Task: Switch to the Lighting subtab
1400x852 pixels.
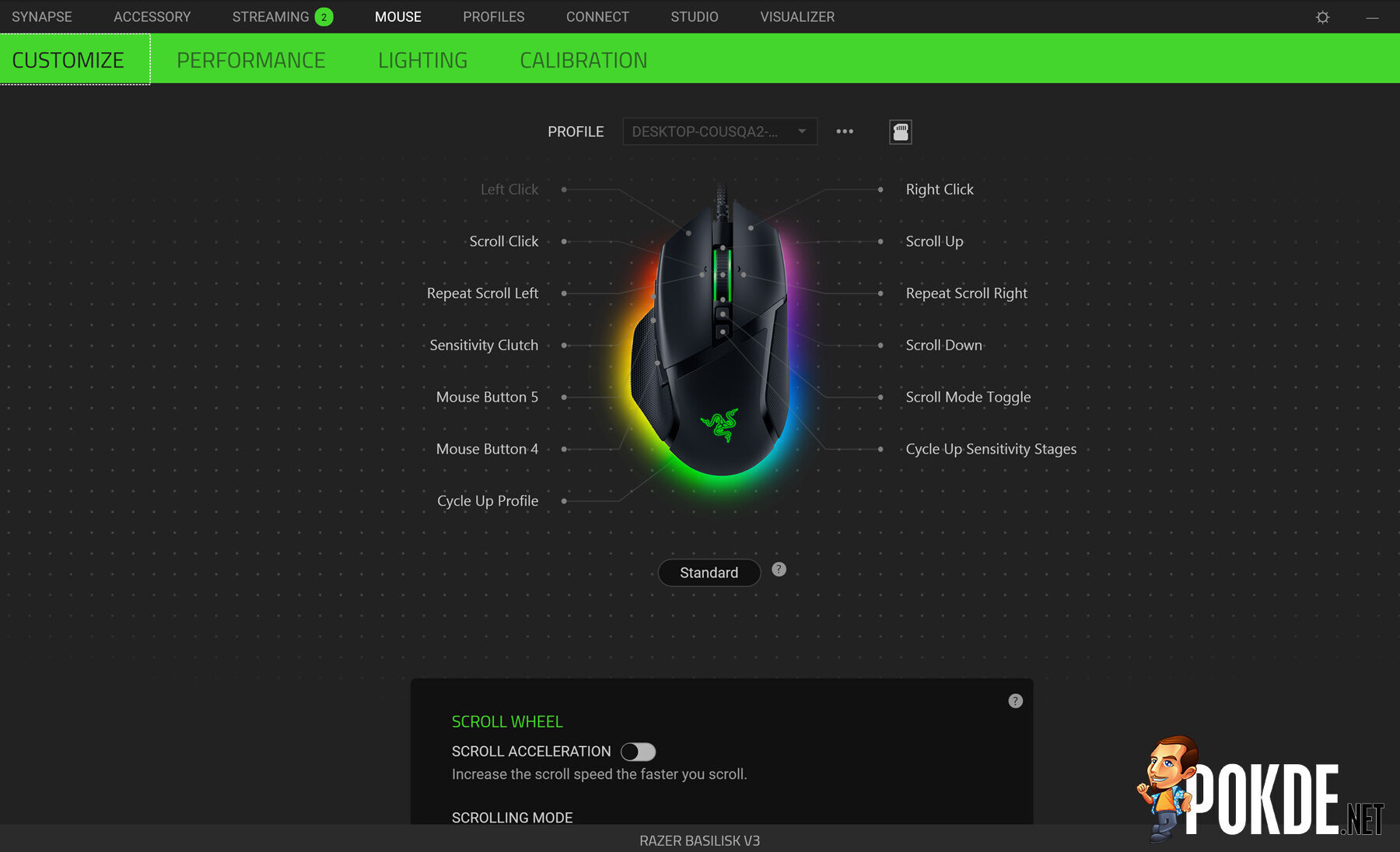Action: 422,60
